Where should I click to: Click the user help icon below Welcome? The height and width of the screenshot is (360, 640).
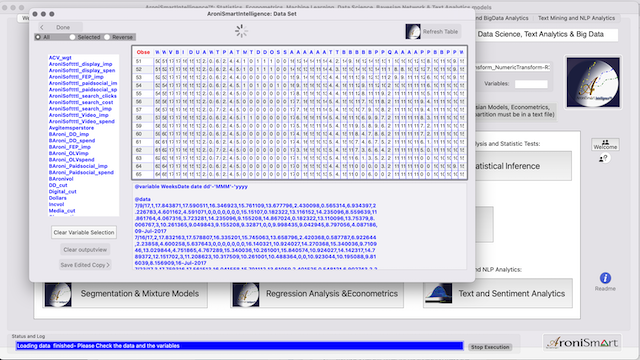[603, 158]
